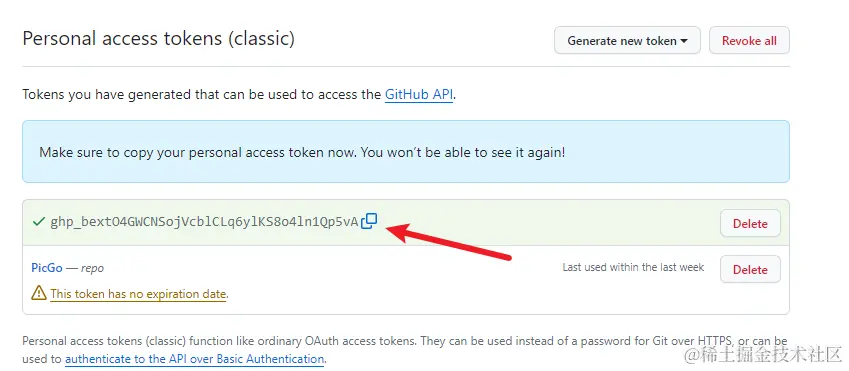Click the caret arrow in Generate new token

tap(684, 41)
